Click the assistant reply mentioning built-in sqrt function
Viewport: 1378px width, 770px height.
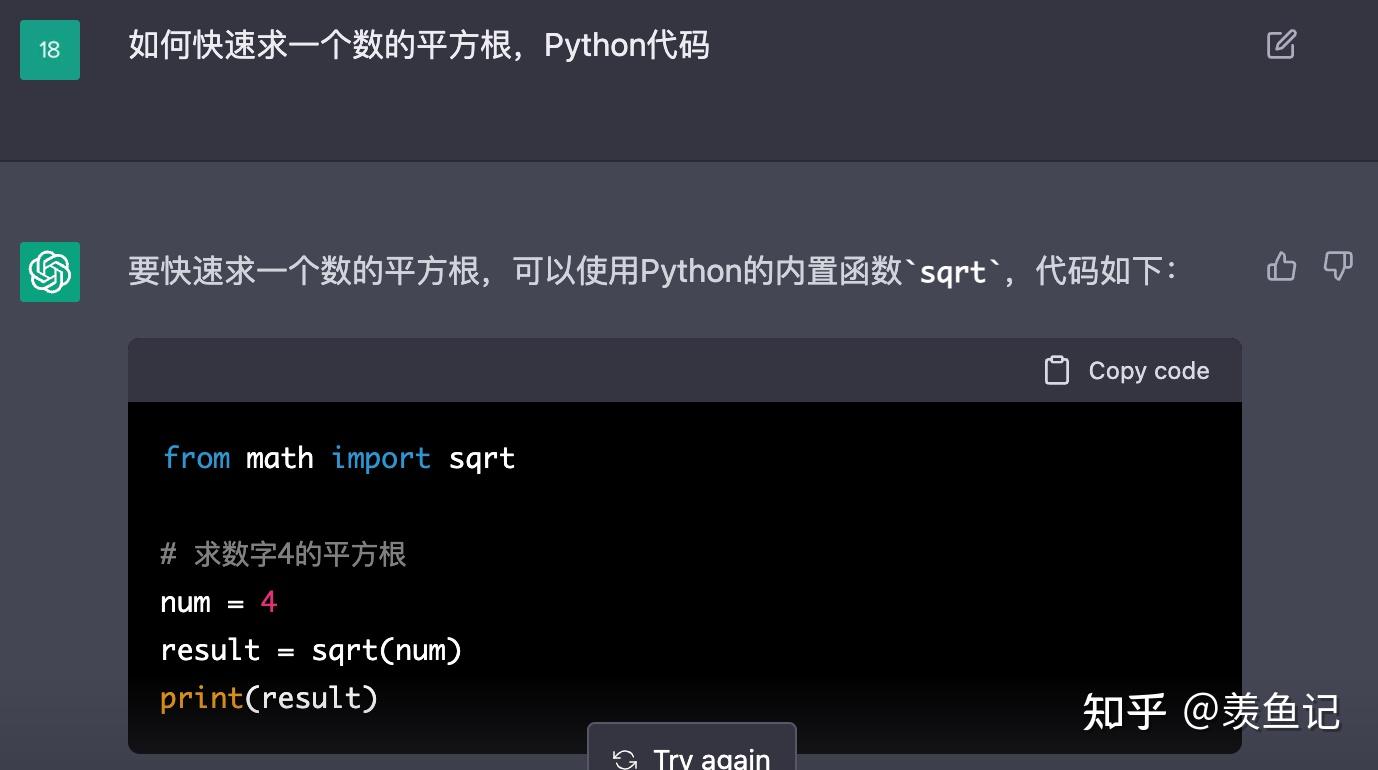coord(653,272)
